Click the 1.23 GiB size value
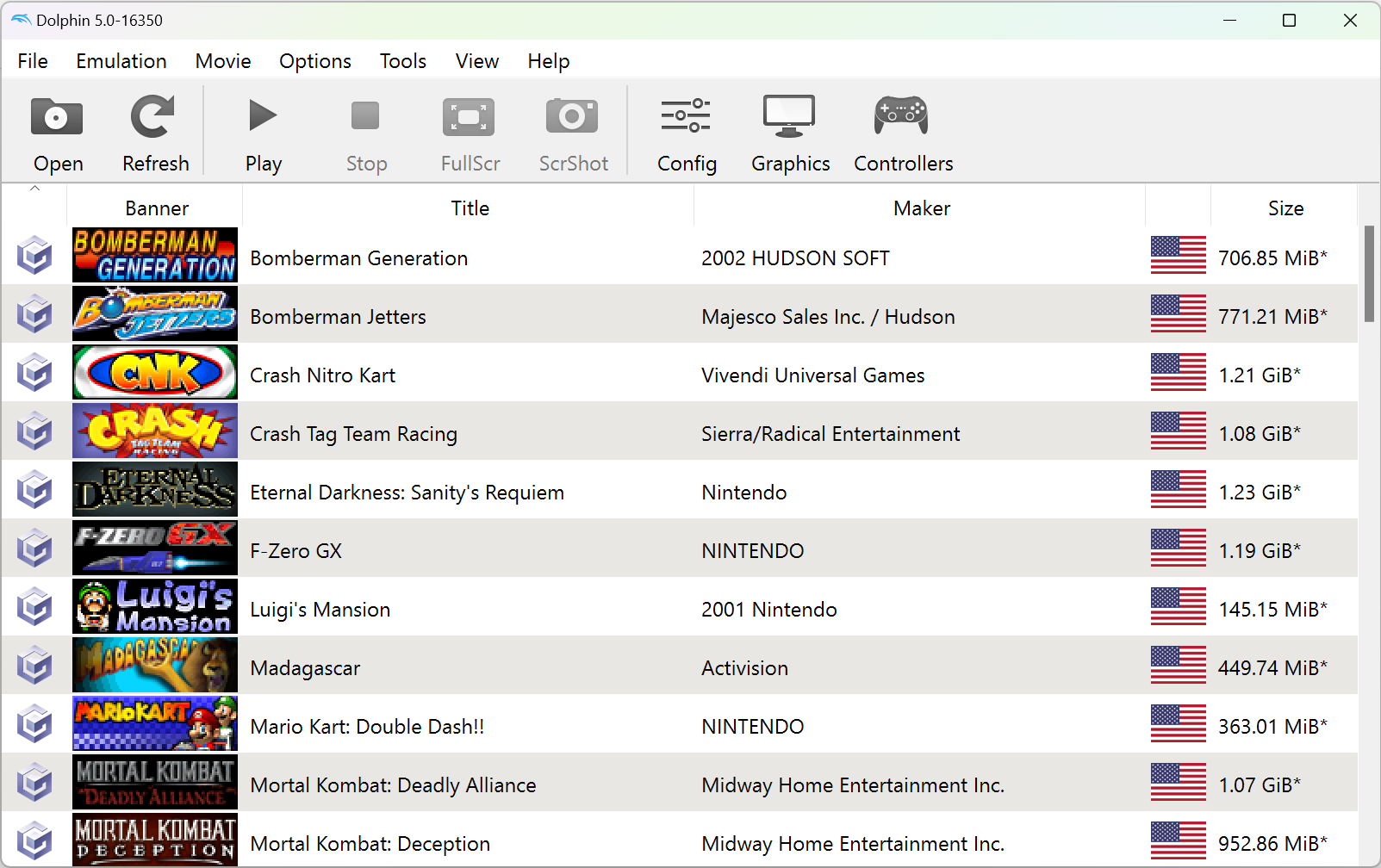Image resolution: width=1381 pixels, height=868 pixels. (1260, 493)
